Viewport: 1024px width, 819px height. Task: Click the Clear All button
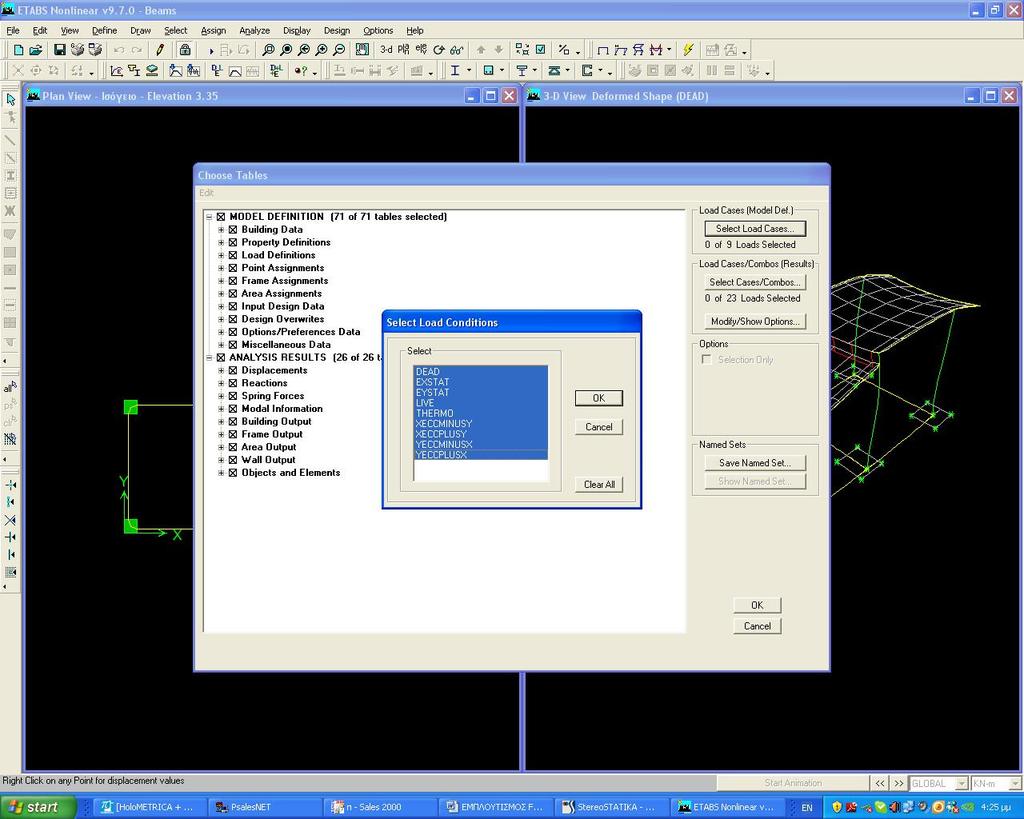click(599, 485)
